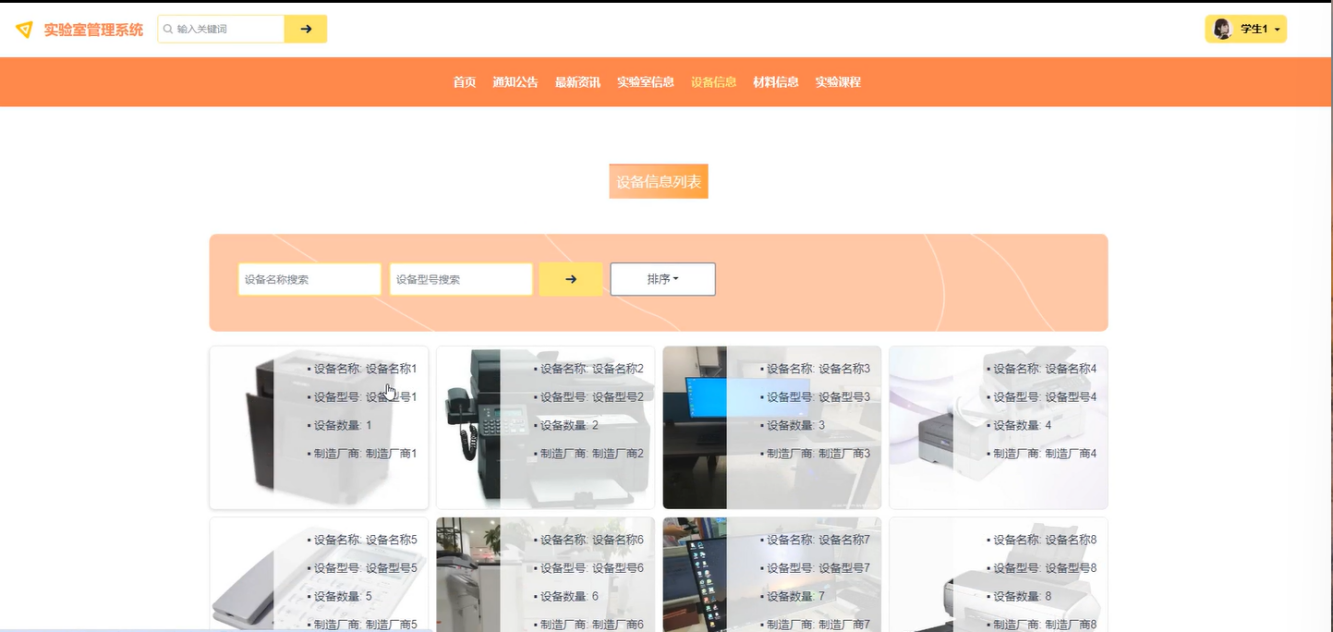Image resolution: width=1333 pixels, height=632 pixels.
Task: Open 材料信息 navigation item
Action: click(776, 82)
